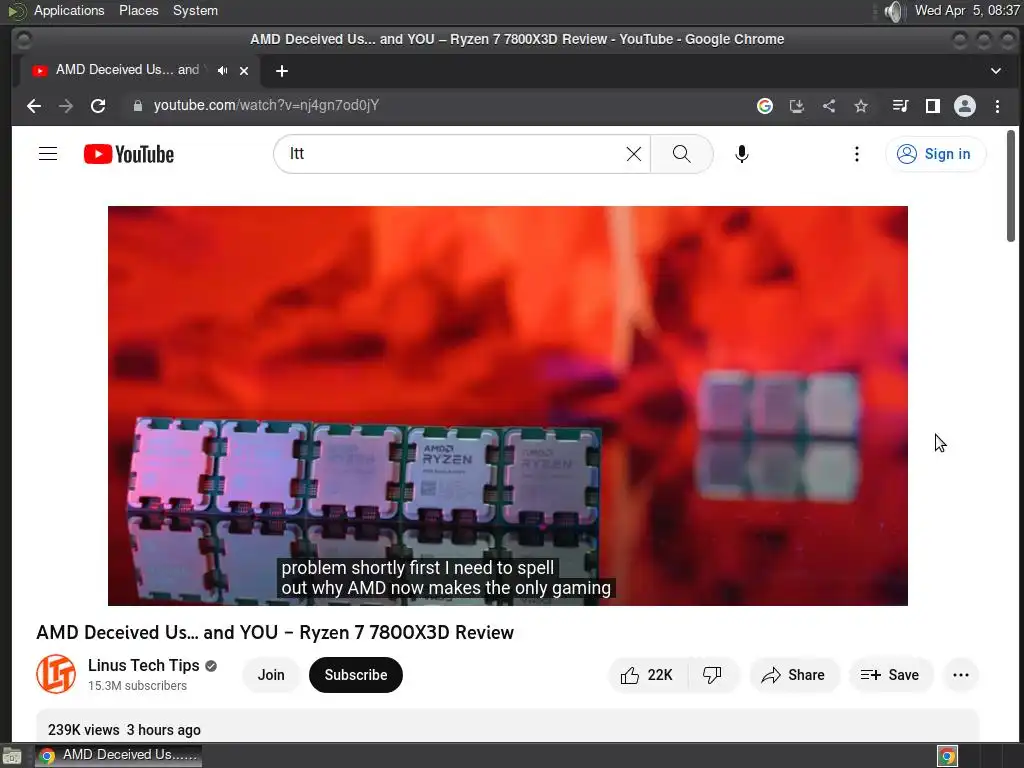Select the Chrome window in the bottom taskbar

click(x=118, y=756)
